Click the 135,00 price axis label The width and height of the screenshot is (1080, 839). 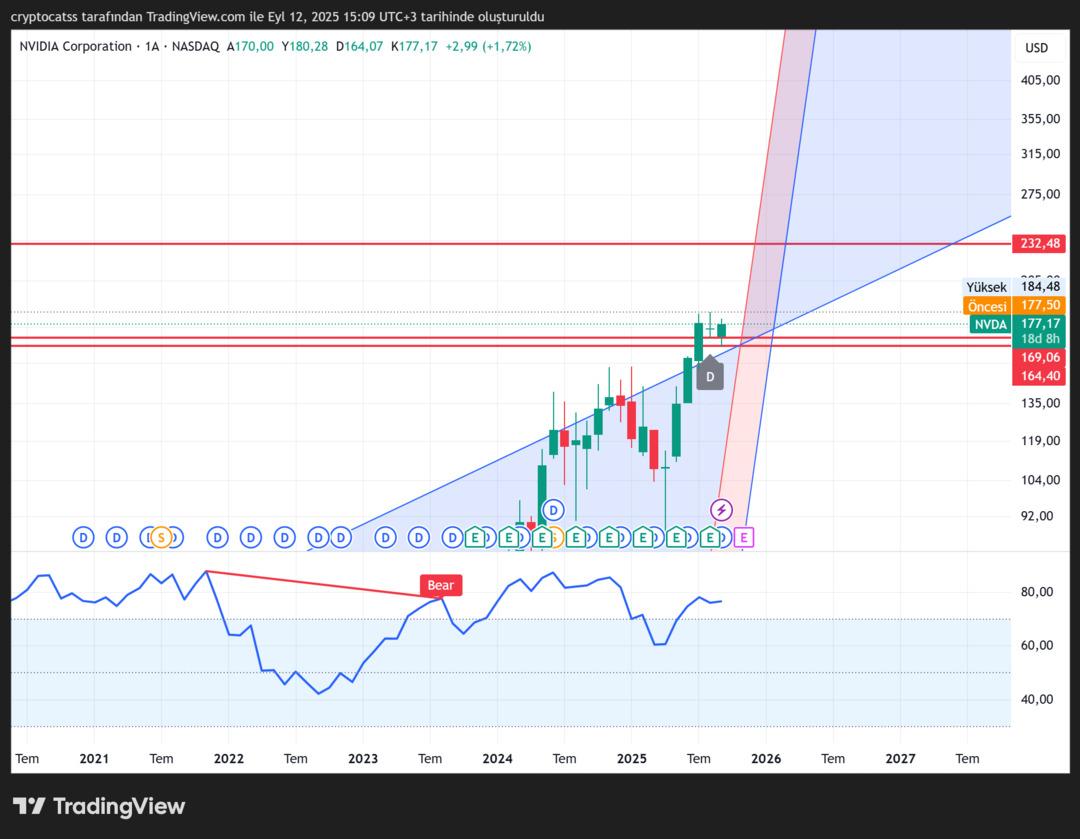click(x=1040, y=403)
